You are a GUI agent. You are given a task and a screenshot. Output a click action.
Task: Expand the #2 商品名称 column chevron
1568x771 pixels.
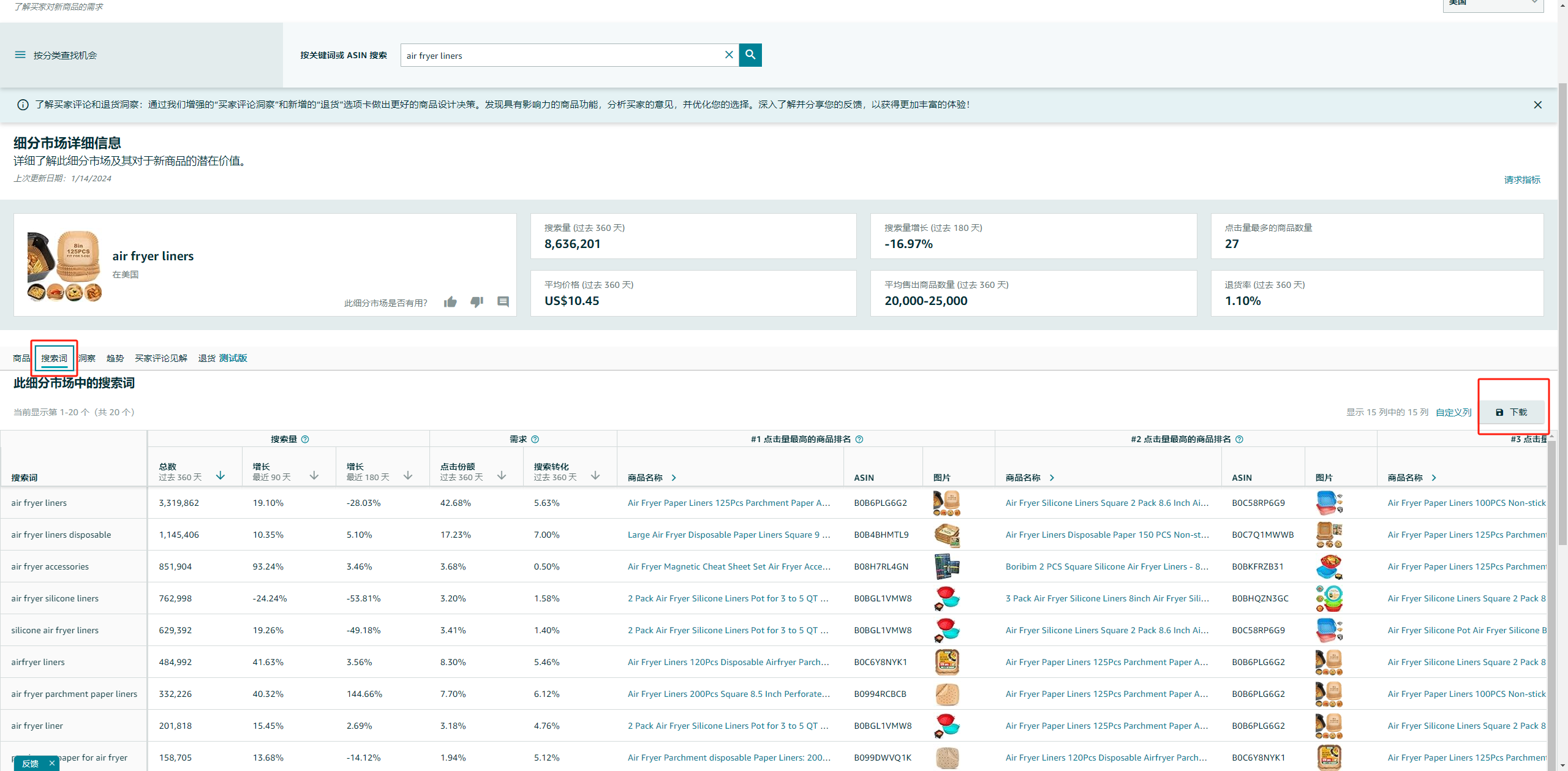[x=1052, y=478]
